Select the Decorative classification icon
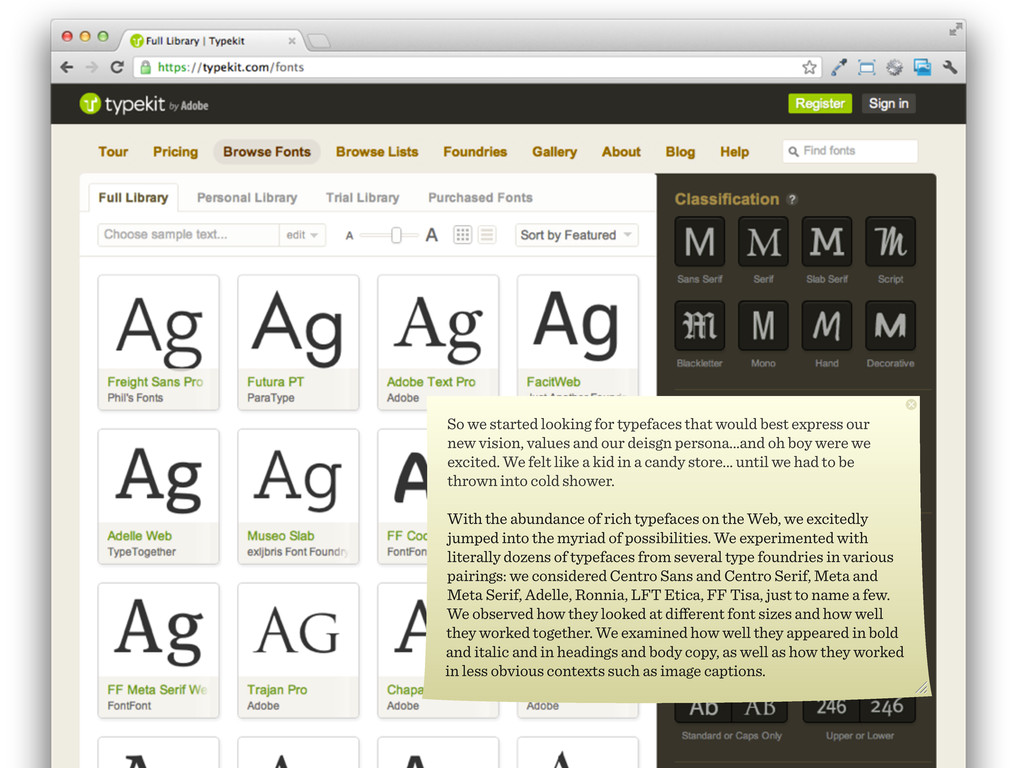1024x768 pixels. pyautogui.click(x=890, y=325)
